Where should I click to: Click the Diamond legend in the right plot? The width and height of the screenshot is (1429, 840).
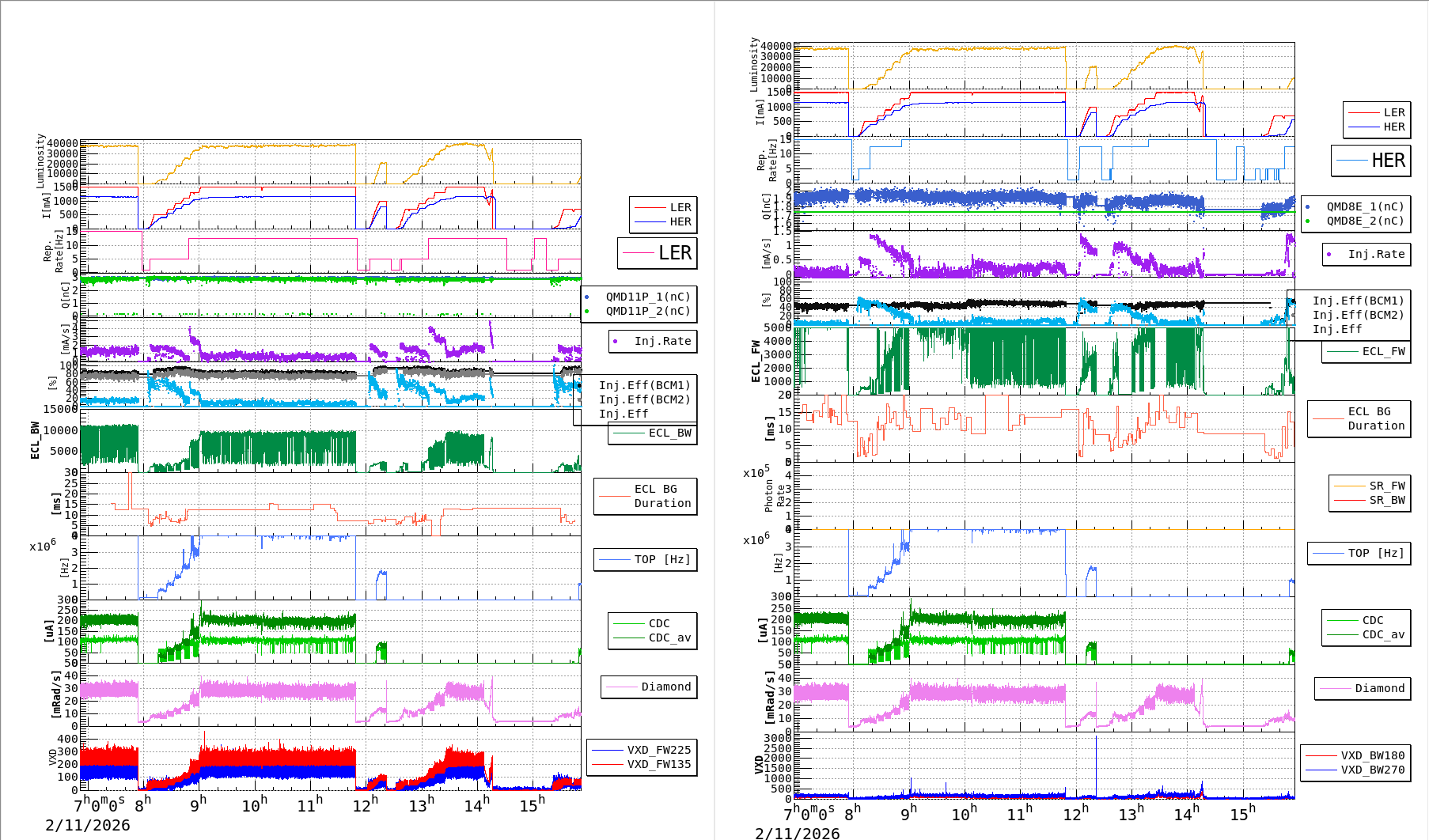pos(1362,689)
